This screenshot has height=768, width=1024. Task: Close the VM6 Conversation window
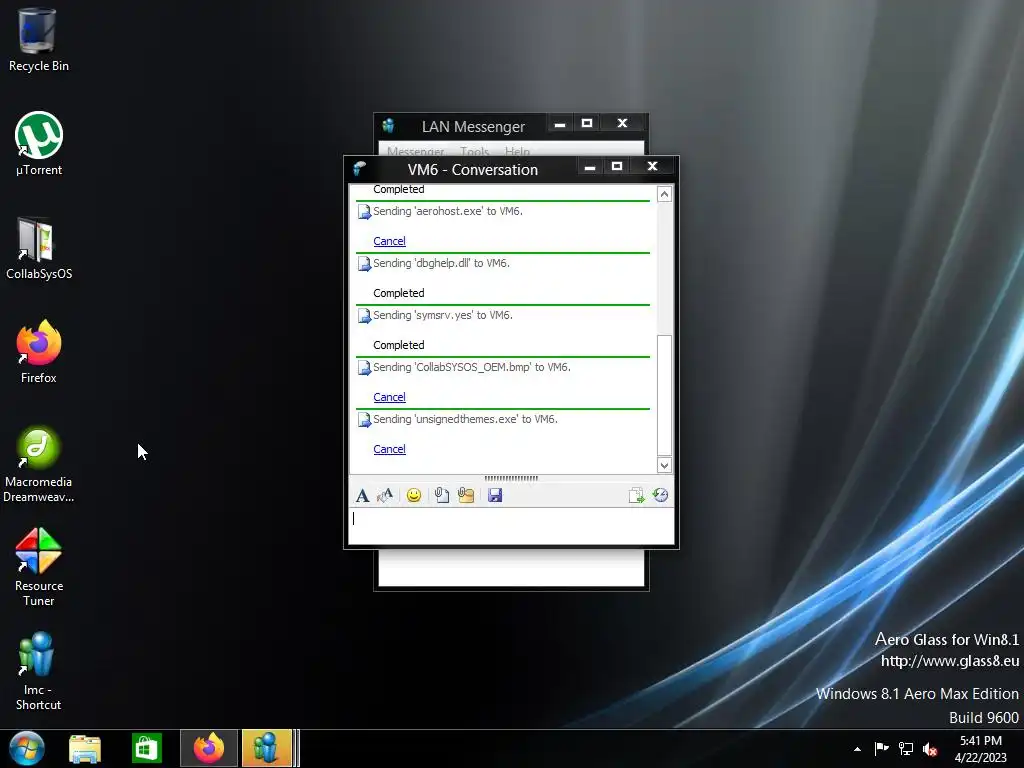pos(652,167)
